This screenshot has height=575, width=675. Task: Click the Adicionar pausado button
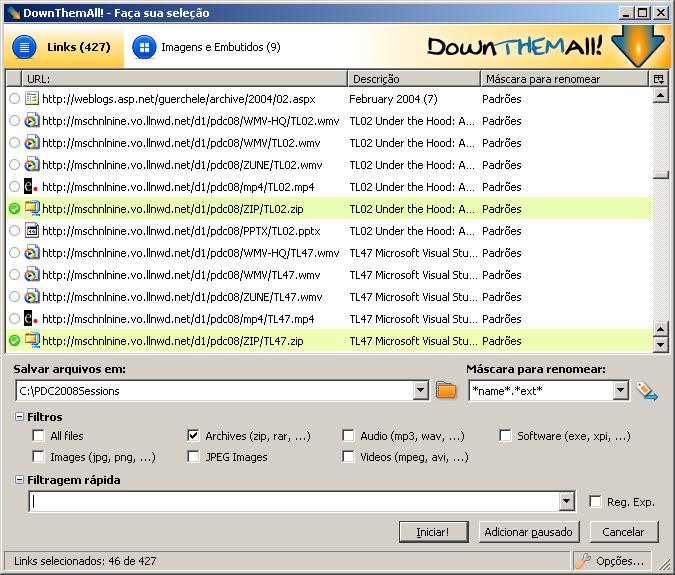pyautogui.click(x=529, y=532)
